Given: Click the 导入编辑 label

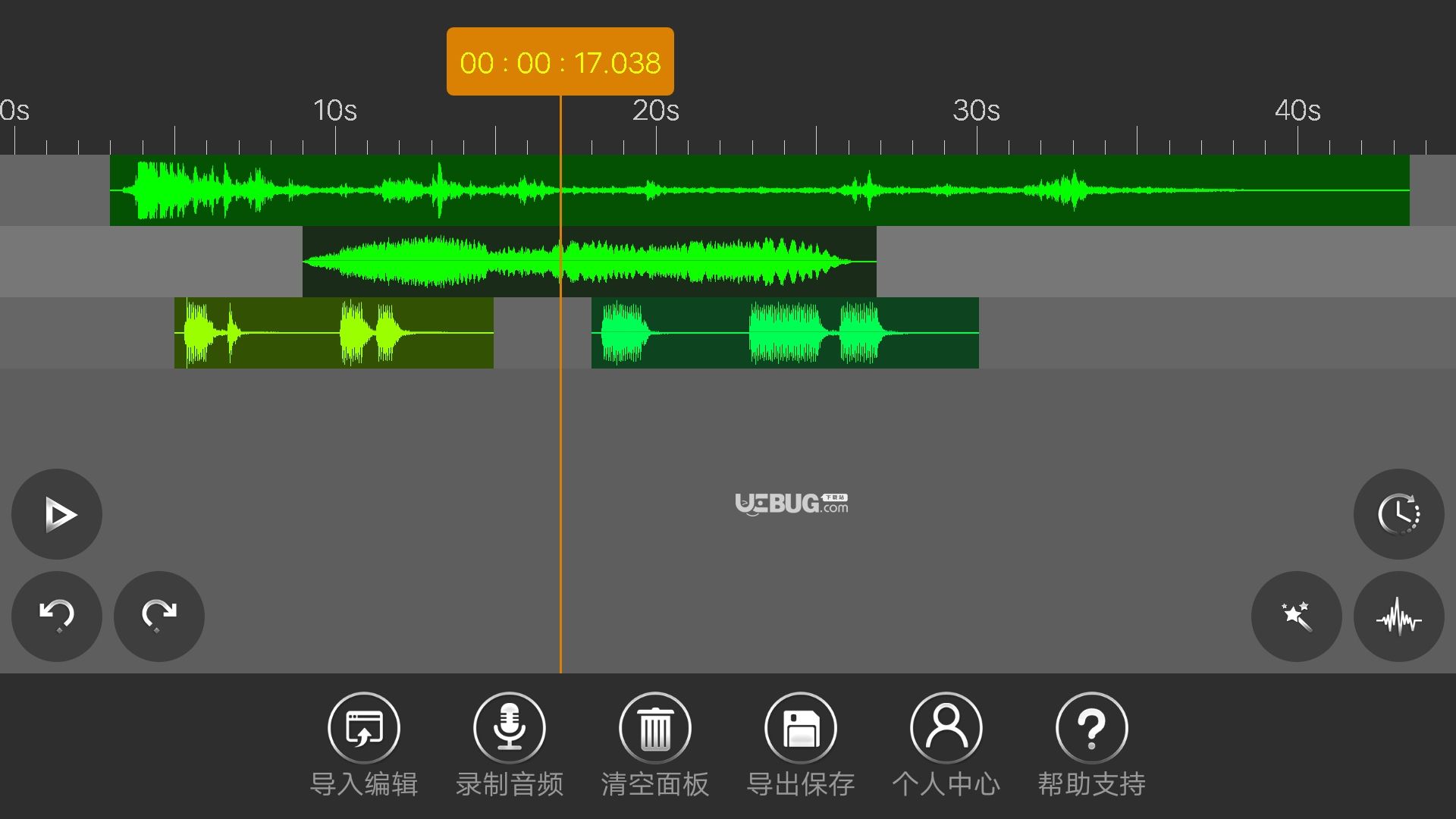Looking at the screenshot, I should click(364, 784).
